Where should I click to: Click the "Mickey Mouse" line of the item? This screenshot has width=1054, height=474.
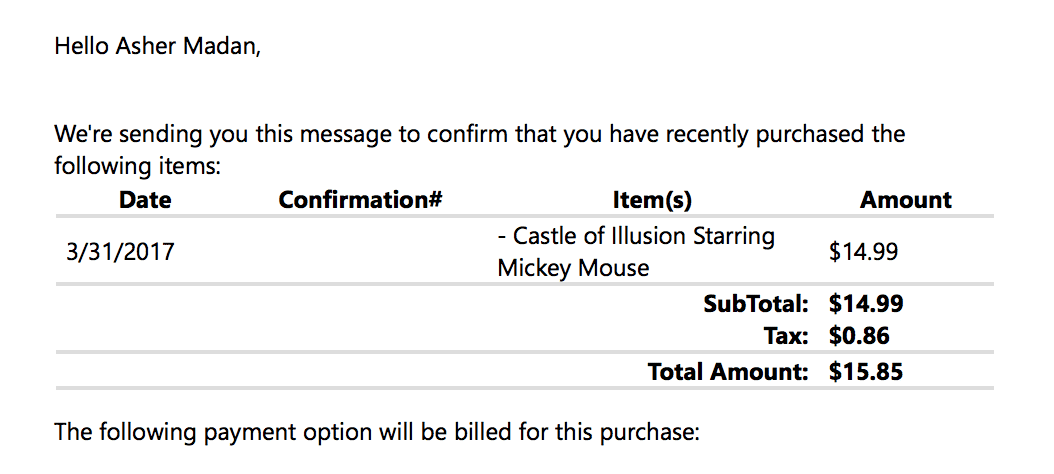tap(573, 268)
